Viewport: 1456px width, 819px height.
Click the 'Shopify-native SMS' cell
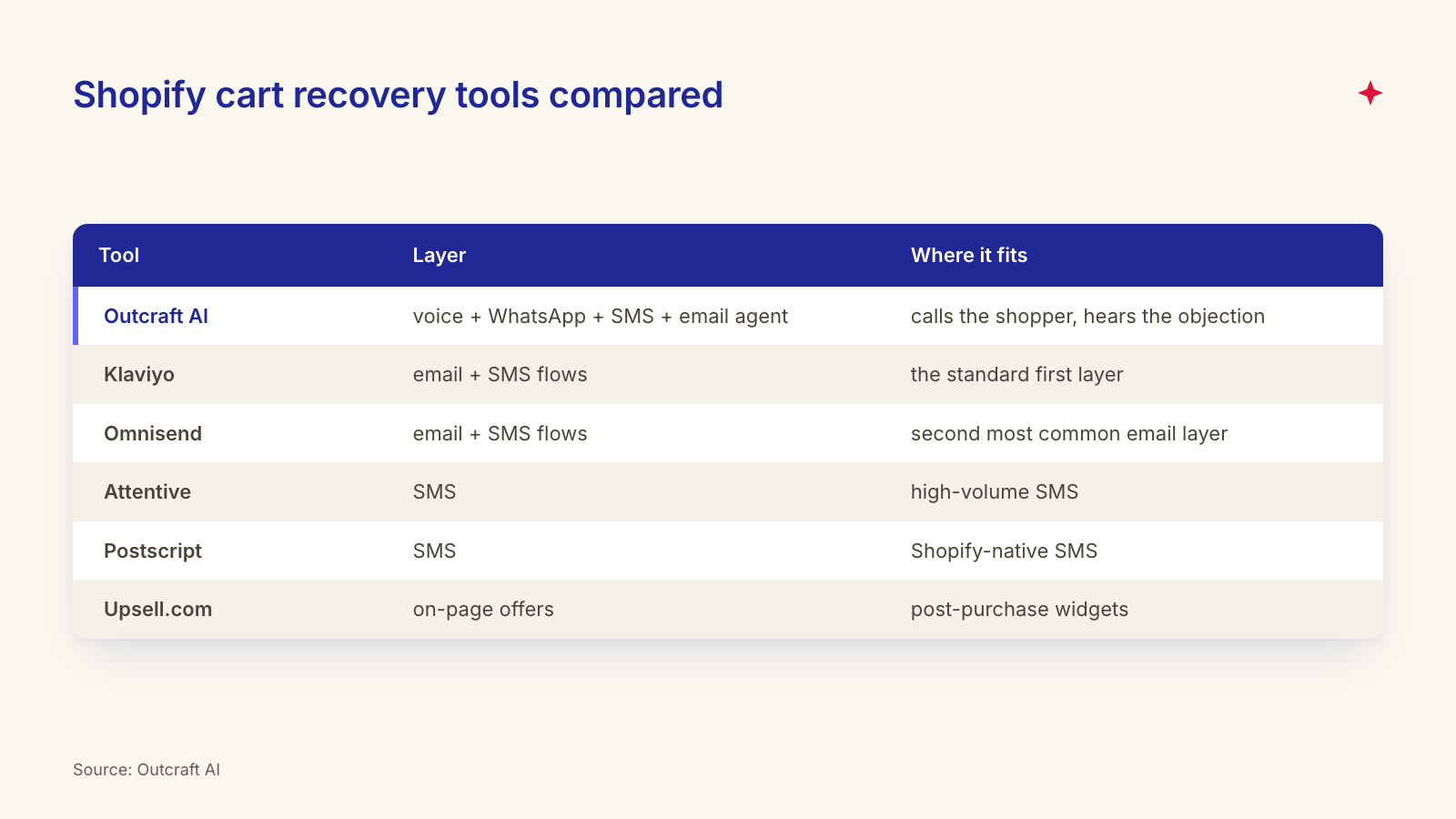pos(1004,551)
